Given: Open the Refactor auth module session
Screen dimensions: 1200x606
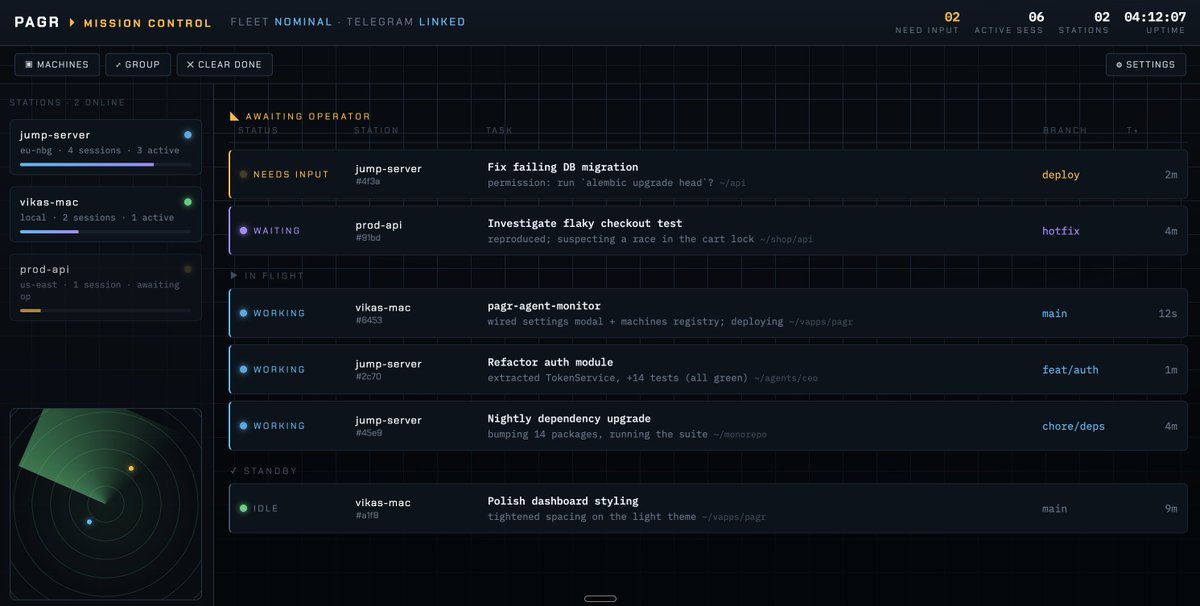Looking at the screenshot, I should (708, 369).
